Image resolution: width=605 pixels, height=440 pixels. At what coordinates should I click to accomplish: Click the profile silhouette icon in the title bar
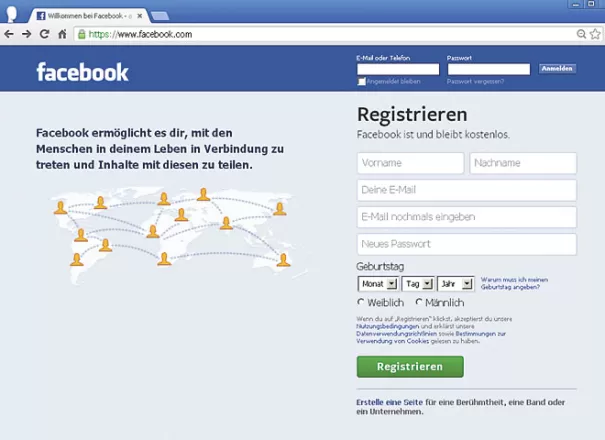(x=12, y=14)
